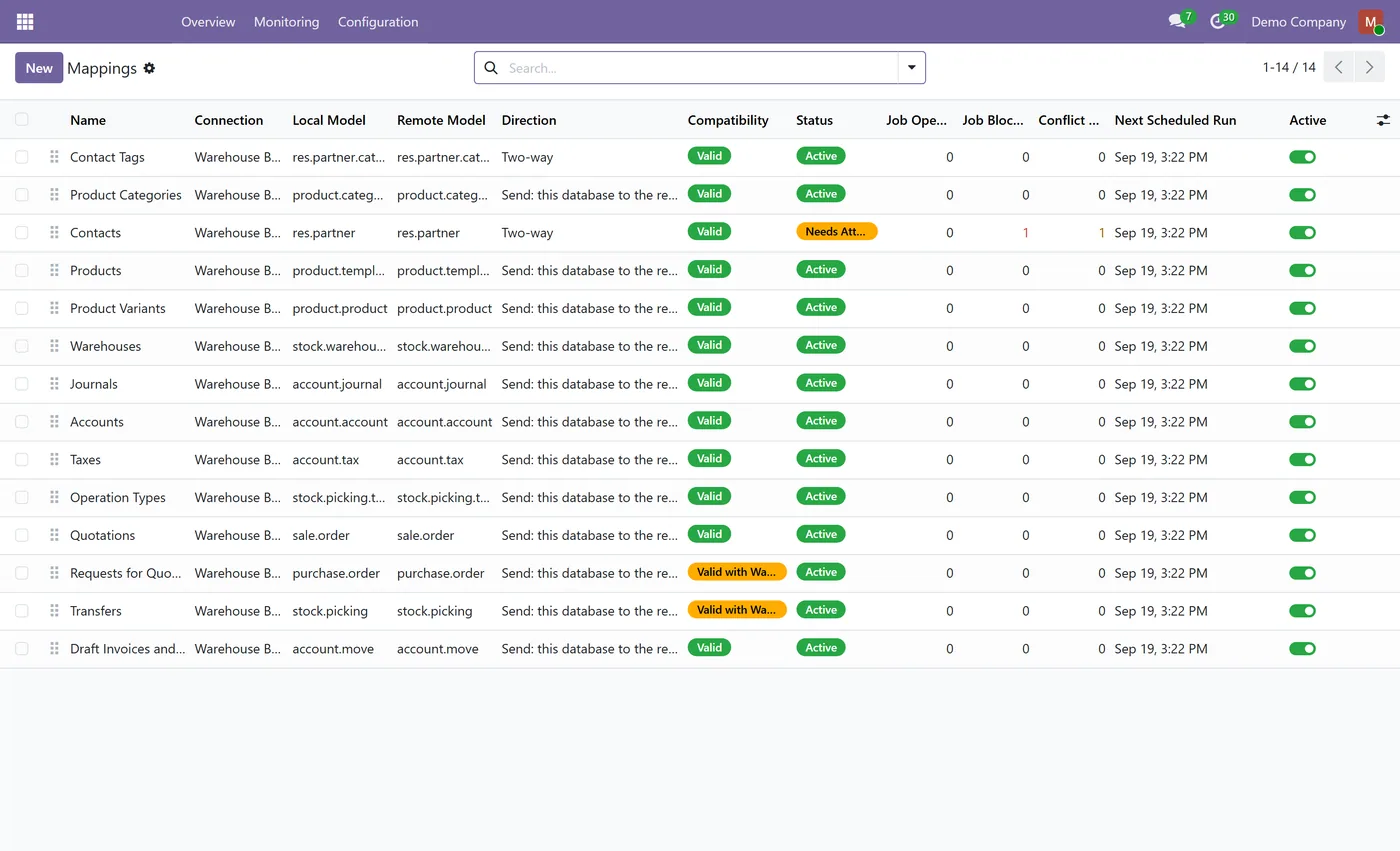Sort by Local Model column header
The width and height of the screenshot is (1400, 851).
pos(329,120)
